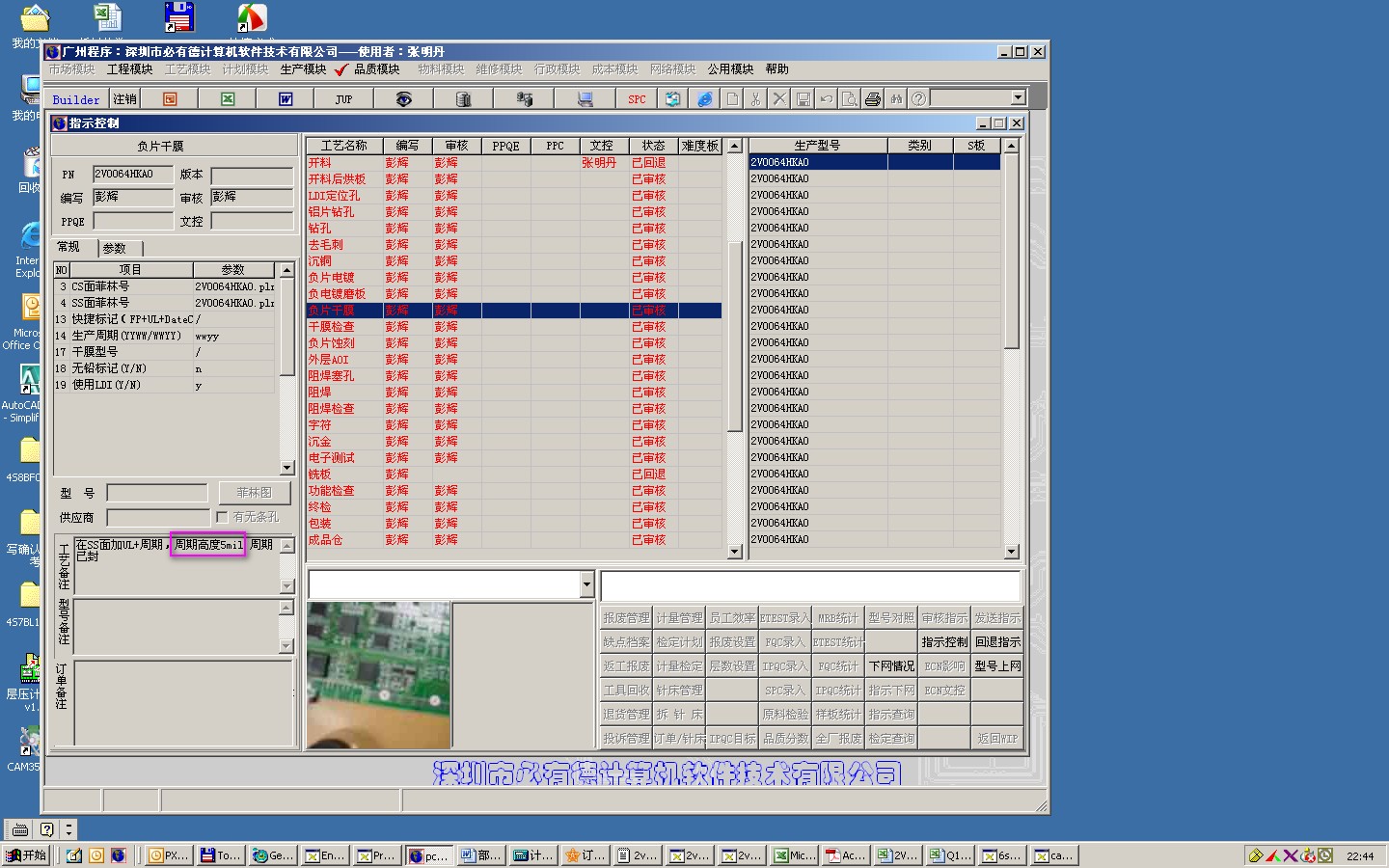Click the printer icon in toolbar
The width and height of the screenshot is (1389, 868).
point(873,99)
